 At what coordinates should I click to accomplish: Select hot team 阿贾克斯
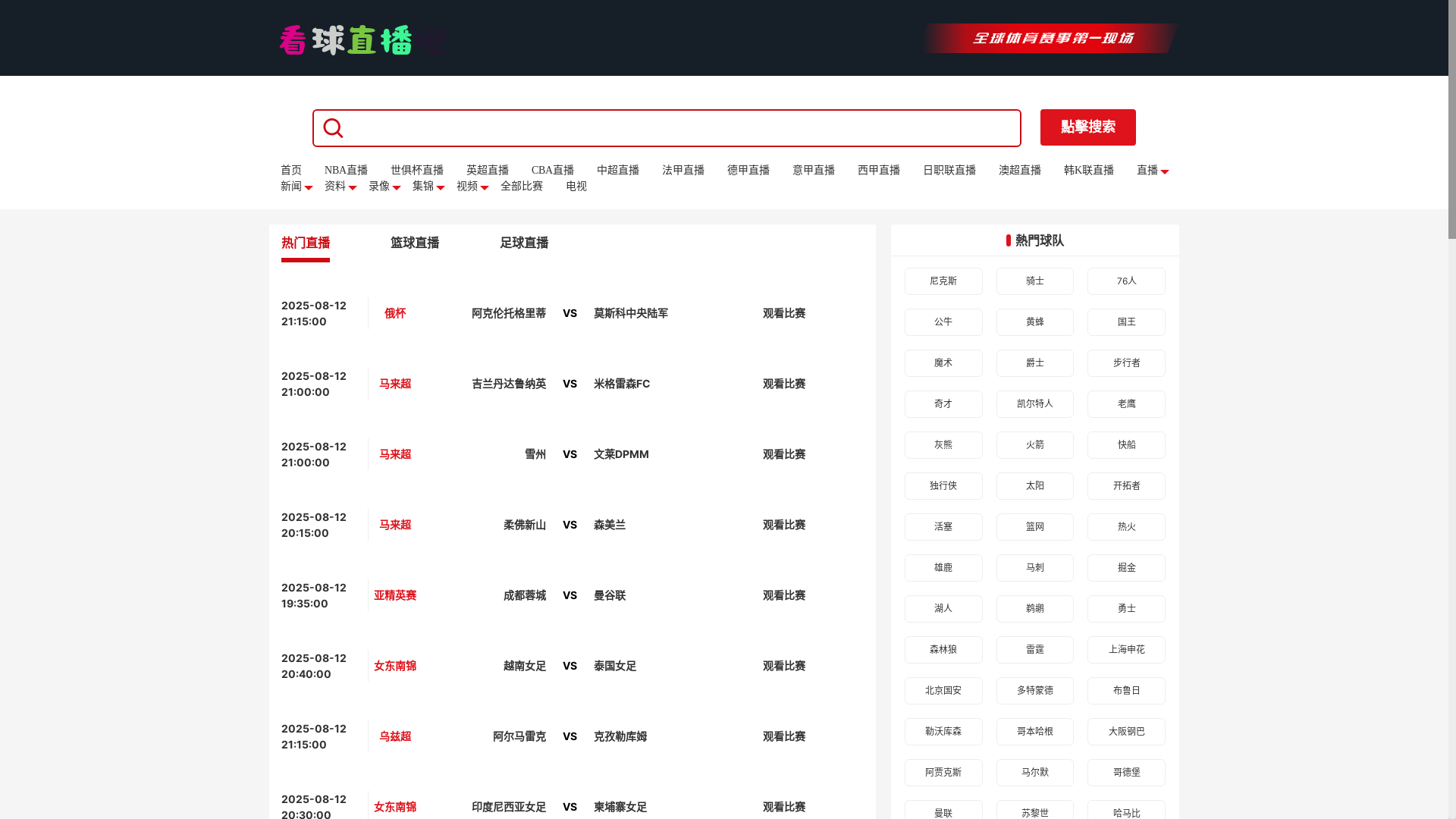[x=943, y=773]
